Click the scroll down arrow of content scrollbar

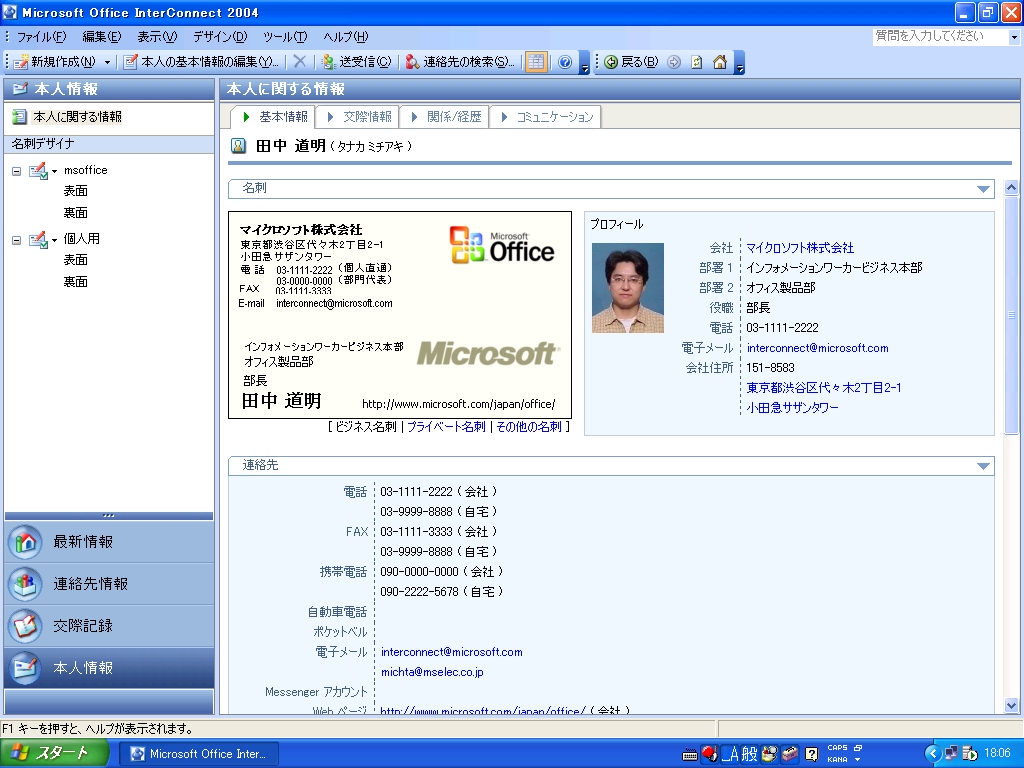point(1012,705)
